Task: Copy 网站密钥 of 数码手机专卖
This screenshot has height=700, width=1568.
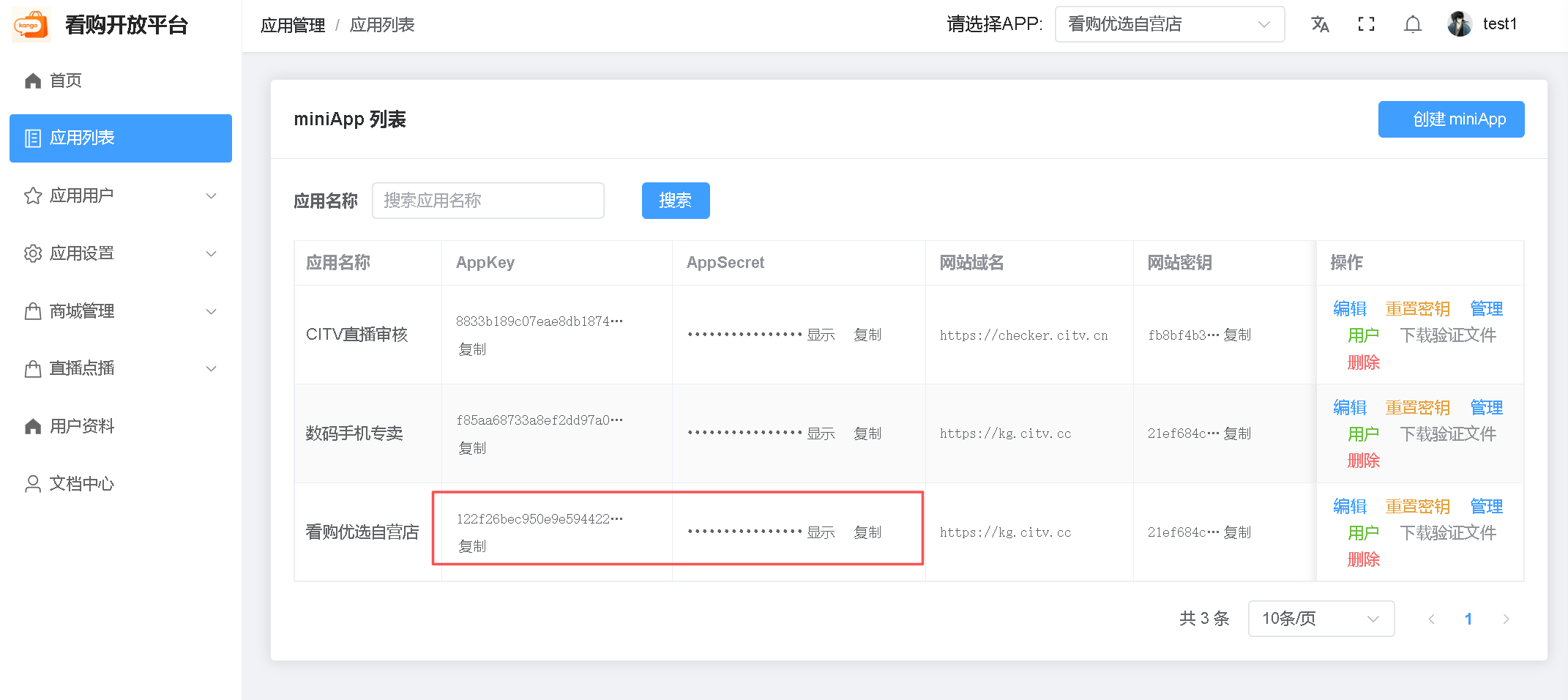Action: [x=1237, y=433]
